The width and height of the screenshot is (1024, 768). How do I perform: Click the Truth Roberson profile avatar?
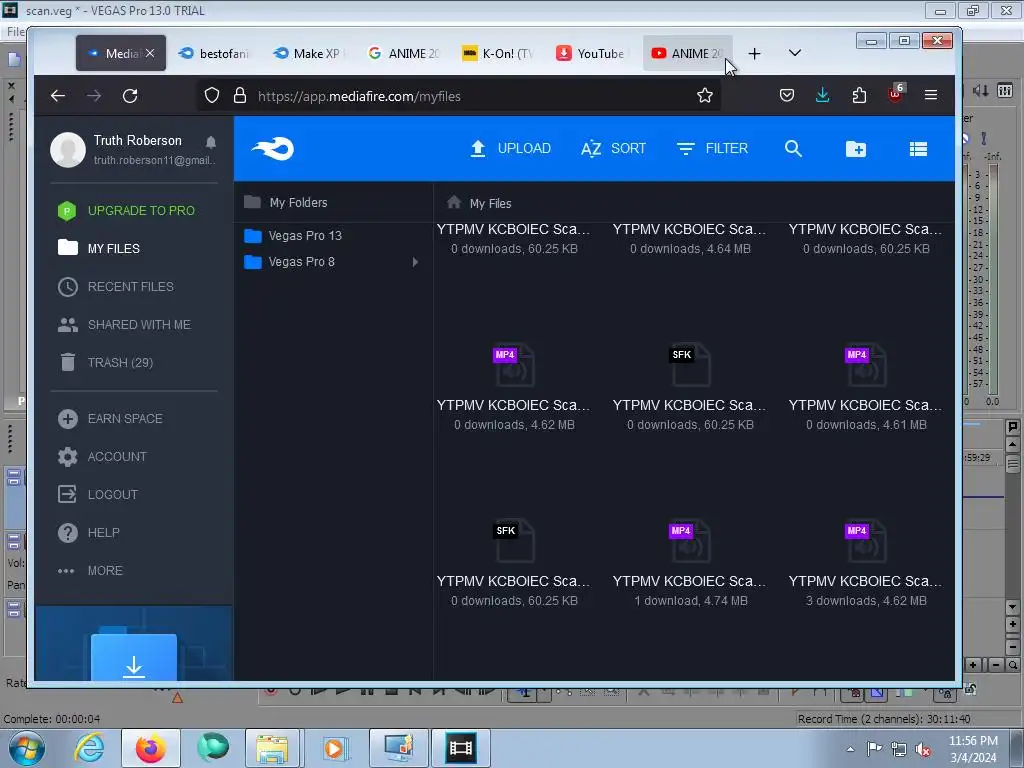[x=68, y=150]
